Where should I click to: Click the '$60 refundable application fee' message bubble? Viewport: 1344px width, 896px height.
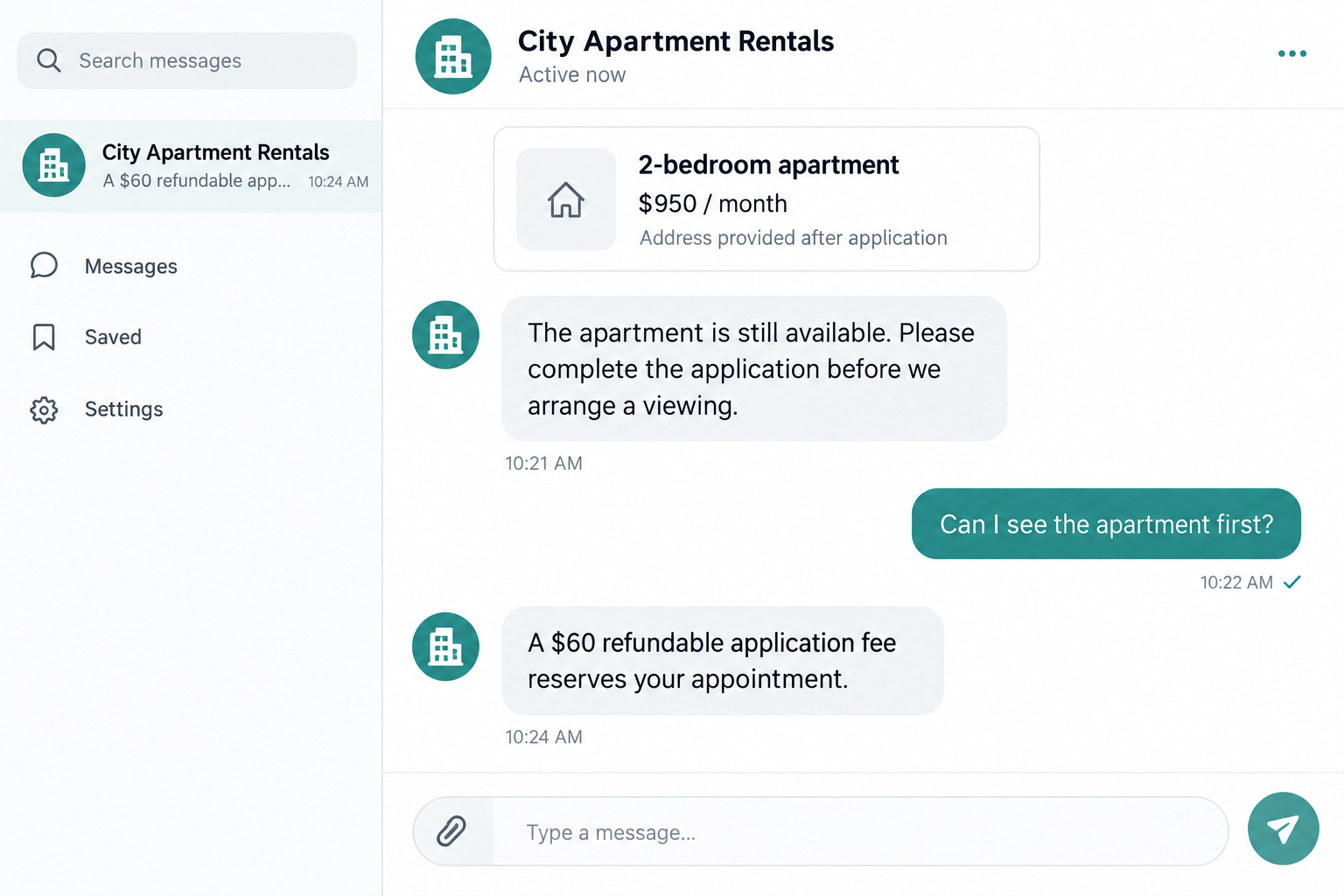(x=723, y=661)
